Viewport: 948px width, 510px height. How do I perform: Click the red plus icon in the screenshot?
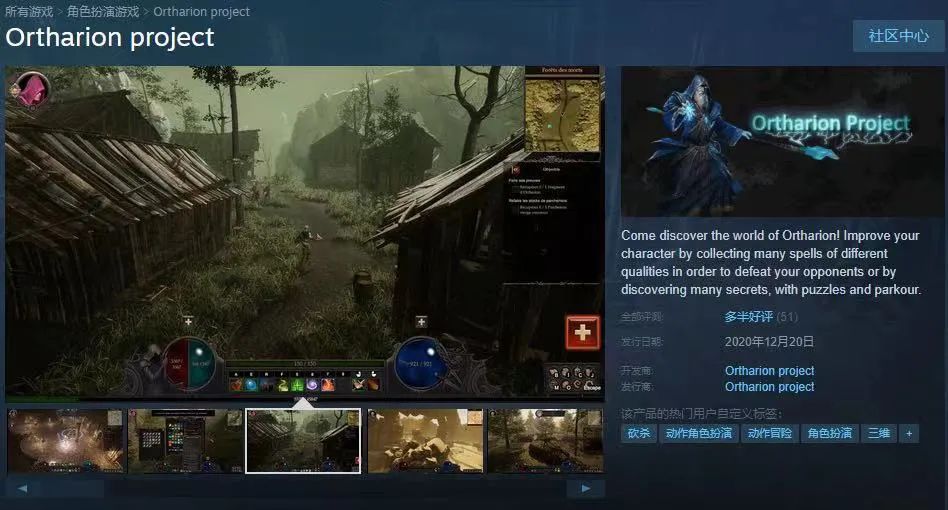pos(582,333)
